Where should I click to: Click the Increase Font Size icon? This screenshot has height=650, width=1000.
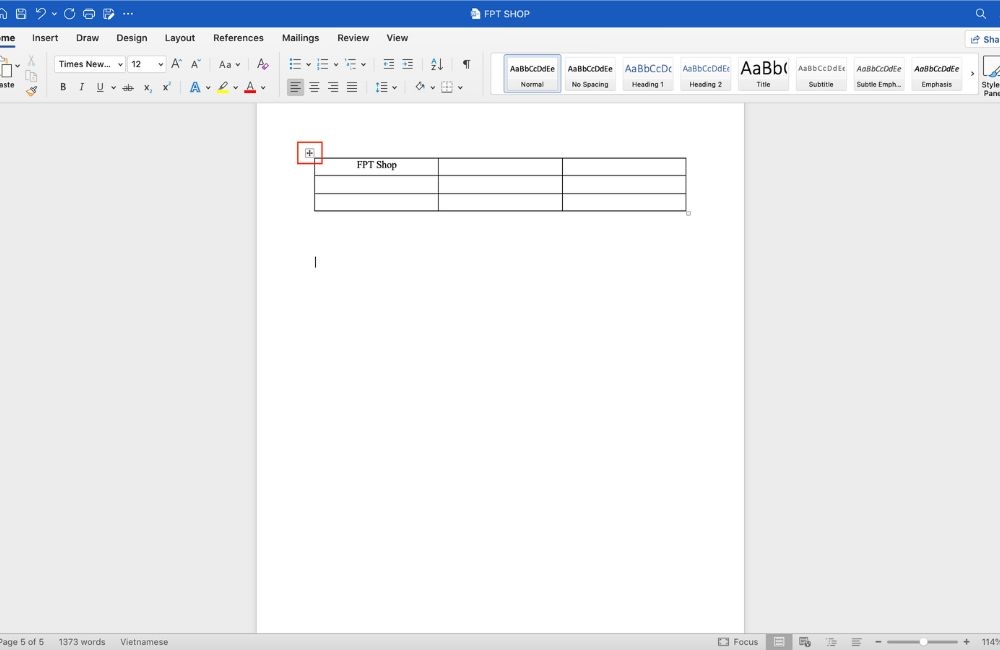click(x=177, y=64)
